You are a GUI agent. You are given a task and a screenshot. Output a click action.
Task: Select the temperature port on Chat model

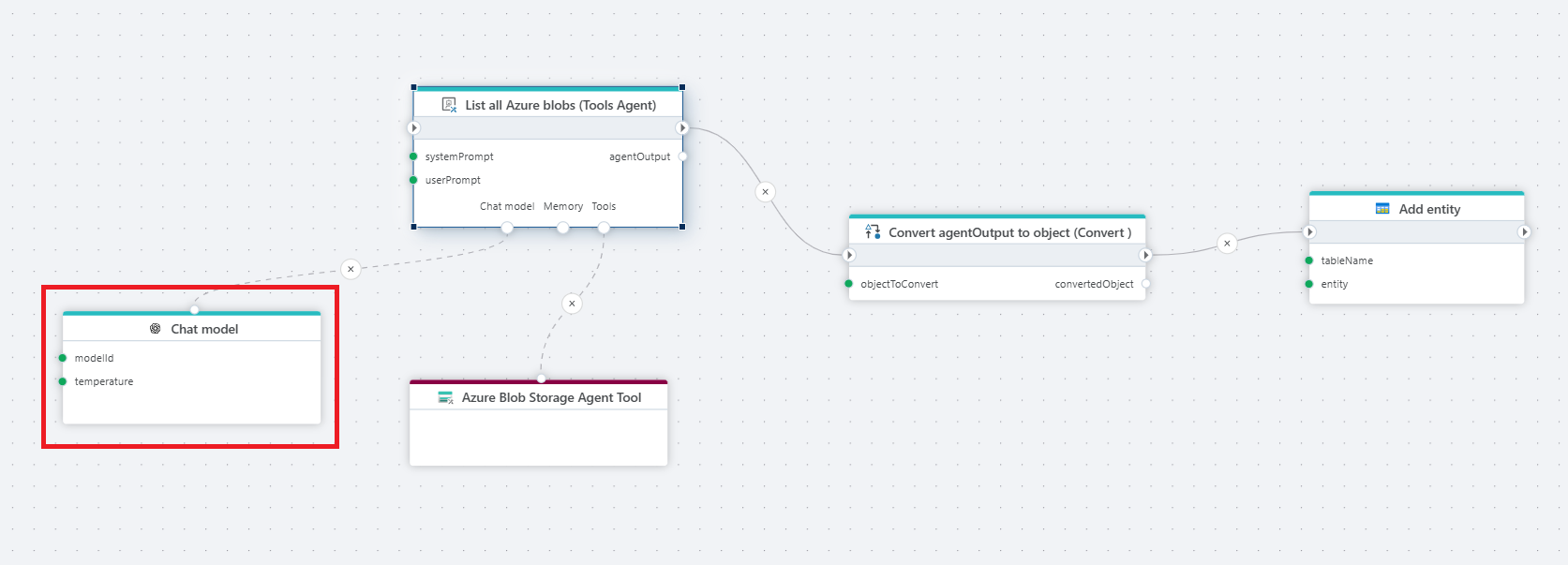coord(63,381)
